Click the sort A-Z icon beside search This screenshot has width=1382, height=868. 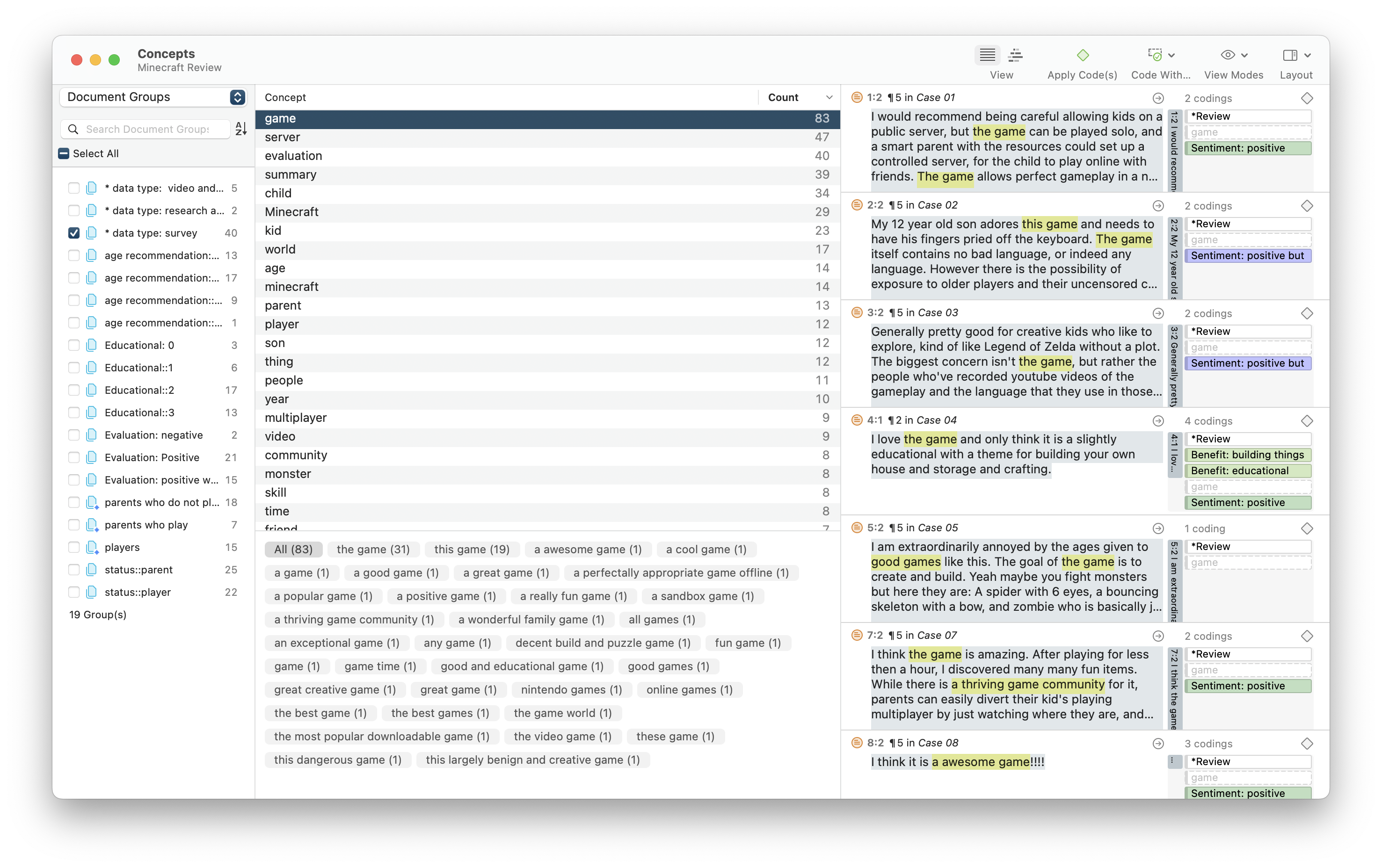pyautogui.click(x=241, y=129)
